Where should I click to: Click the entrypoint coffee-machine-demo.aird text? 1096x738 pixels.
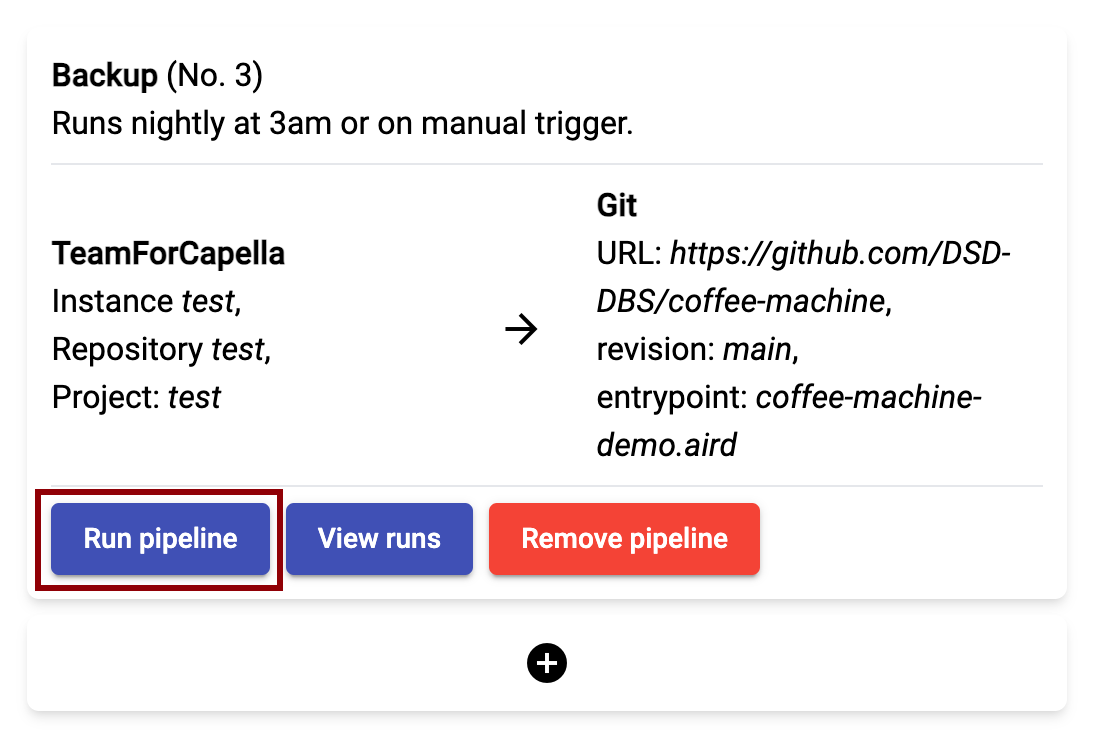click(789, 421)
